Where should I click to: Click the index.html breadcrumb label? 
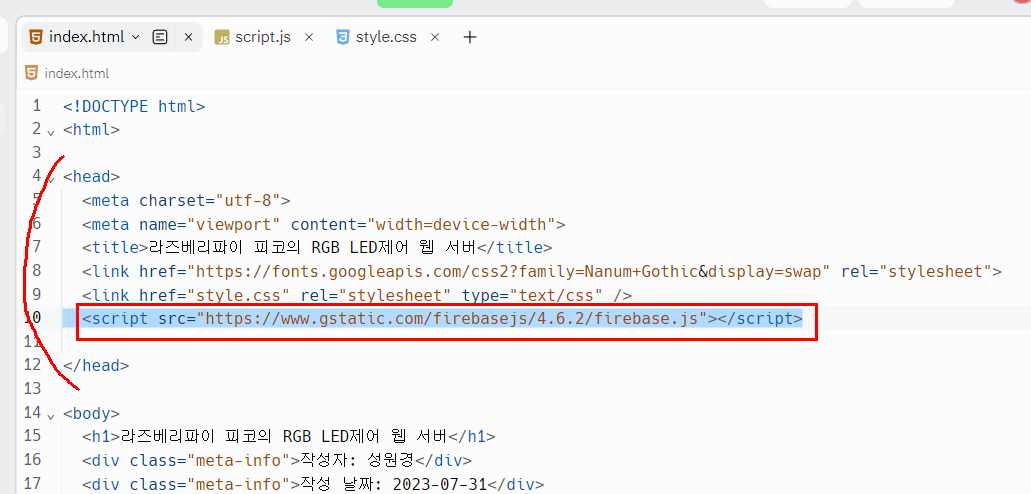pyautogui.click(x=77, y=73)
